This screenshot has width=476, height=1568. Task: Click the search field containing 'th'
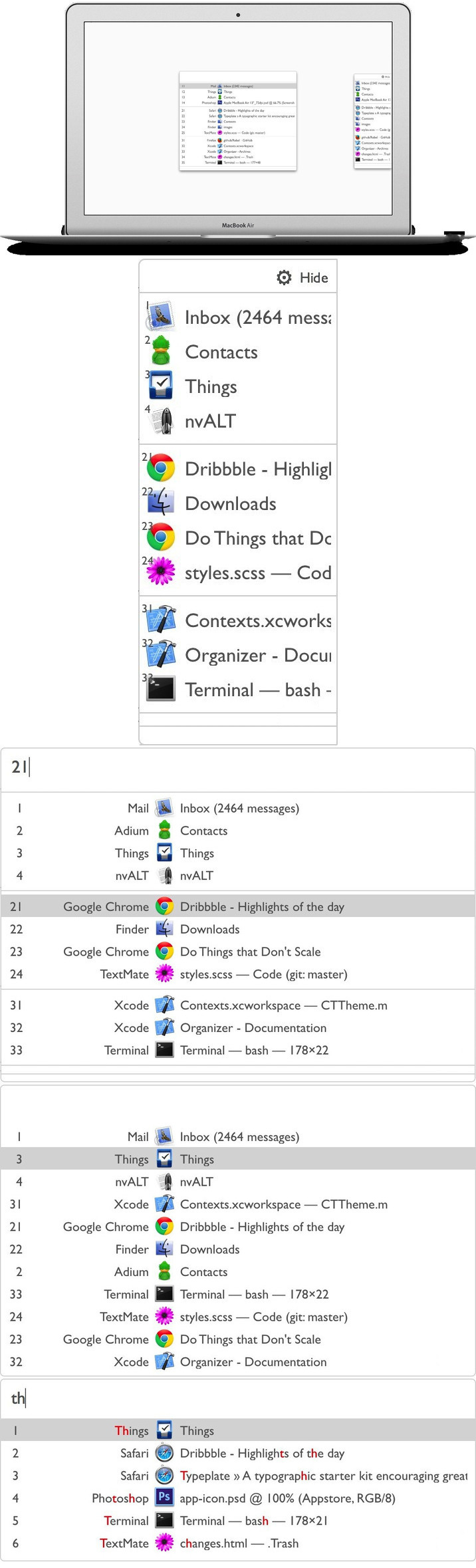[x=238, y=1398]
